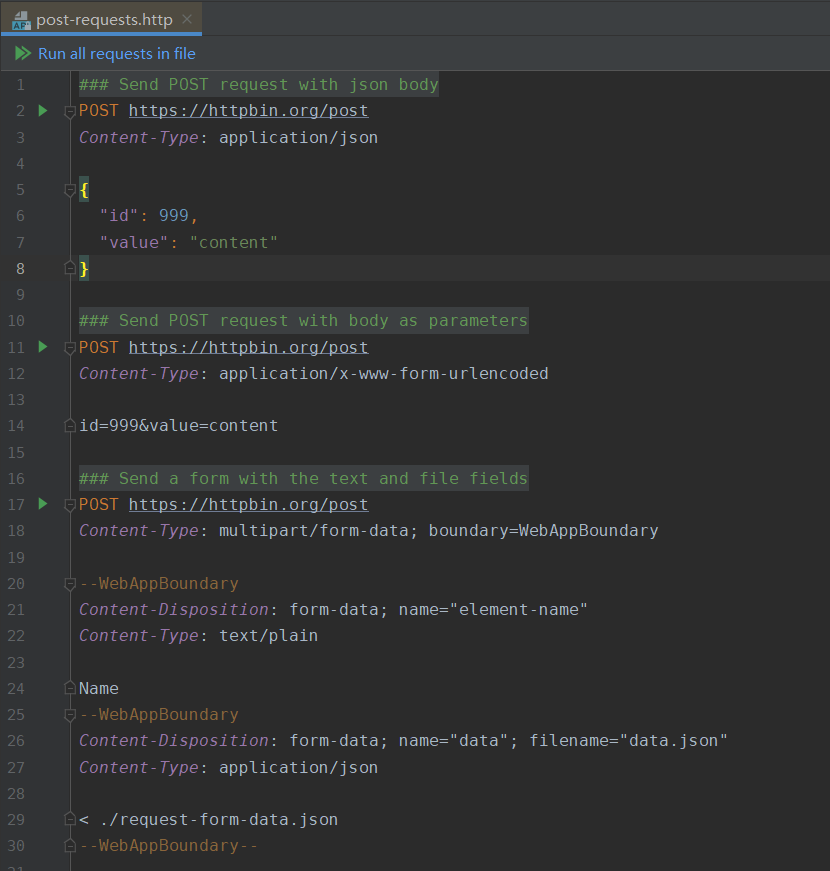The height and width of the screenshot is (871, 830).
Task: Click gutter line number 8
Action: [20, 268]
